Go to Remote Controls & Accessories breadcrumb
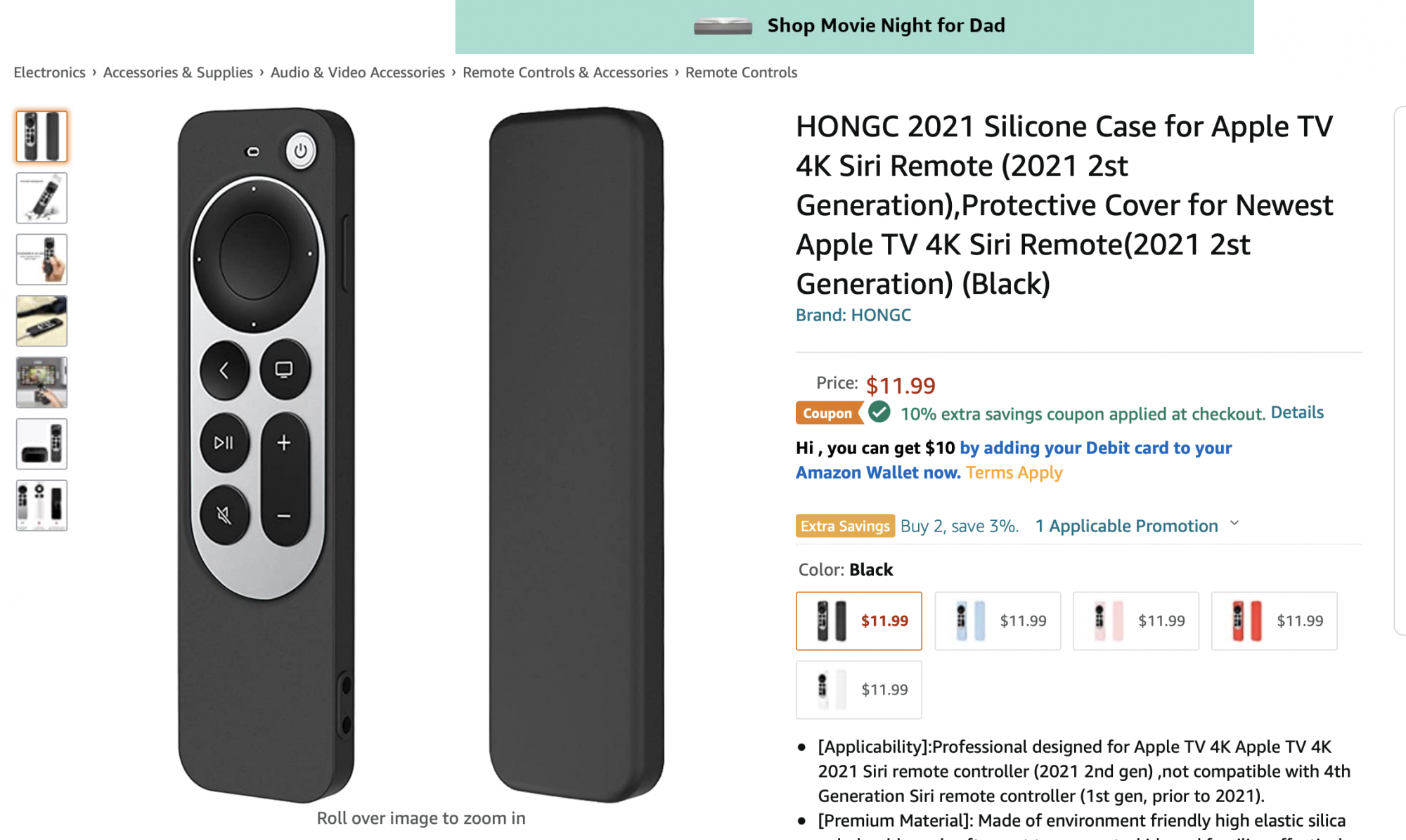The image size is (1406, 840). [565, 72]
